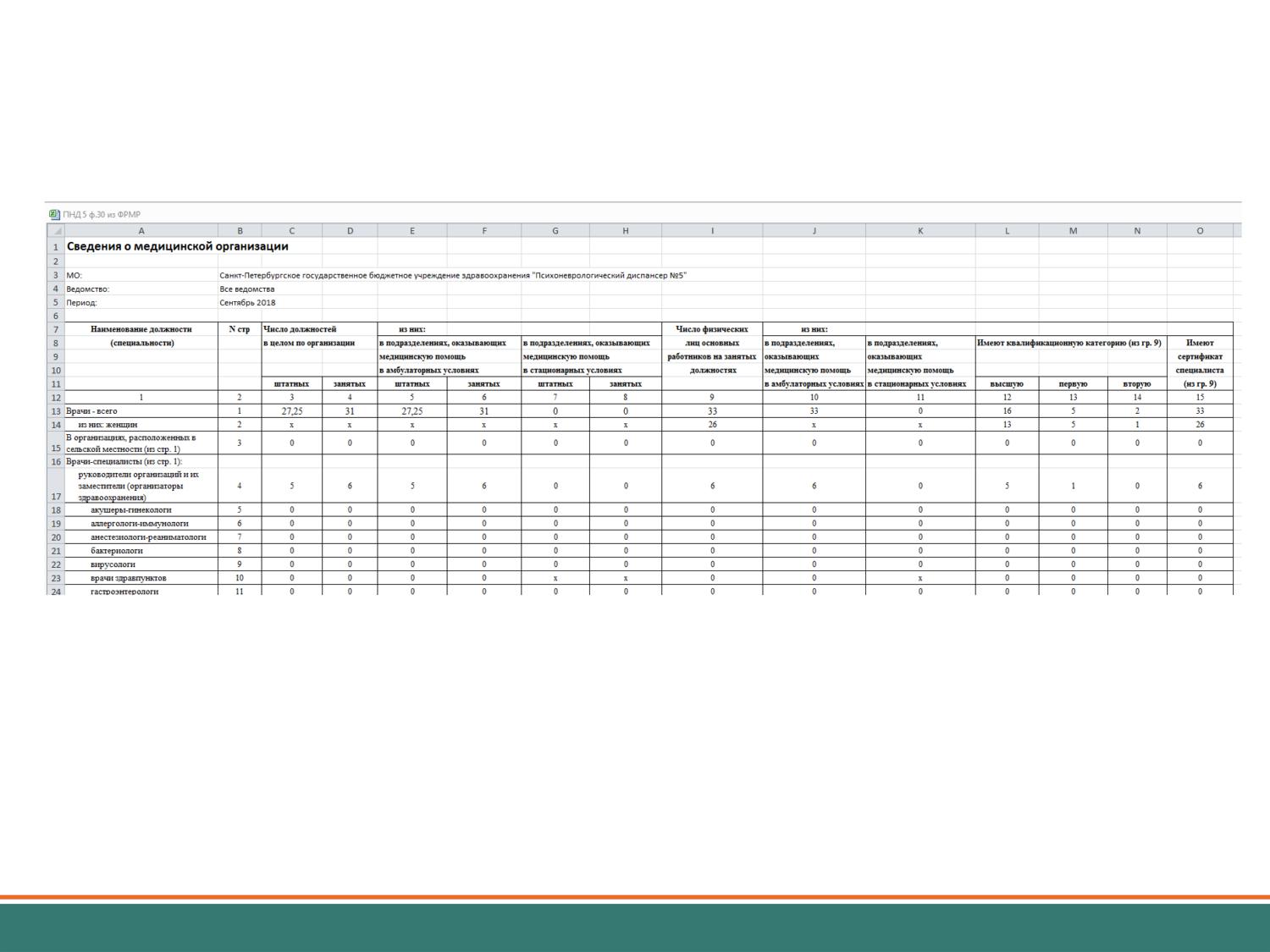
Task: Click header 'Число должностей'
Action: pyautogui.click(x=300, y=329)
